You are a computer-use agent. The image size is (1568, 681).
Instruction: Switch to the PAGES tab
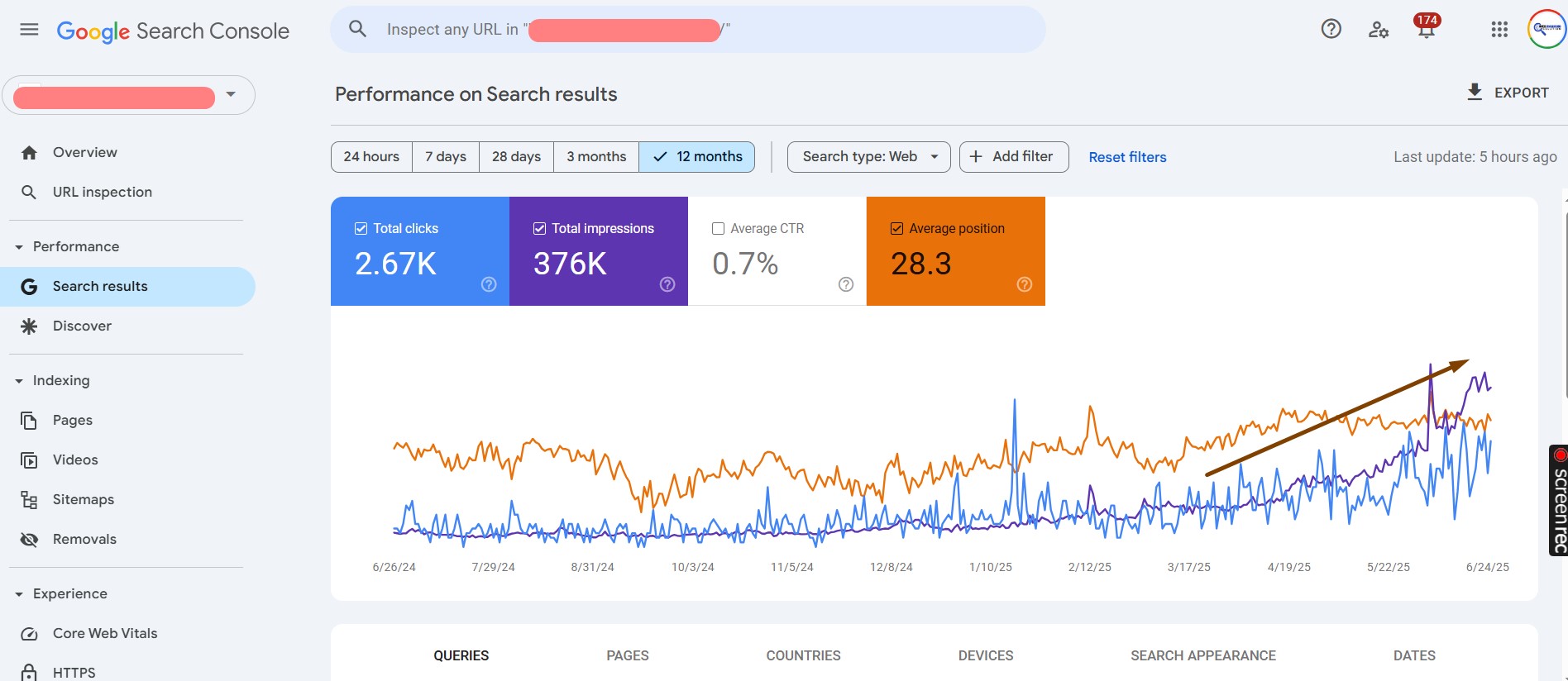[x=628, y=655]
